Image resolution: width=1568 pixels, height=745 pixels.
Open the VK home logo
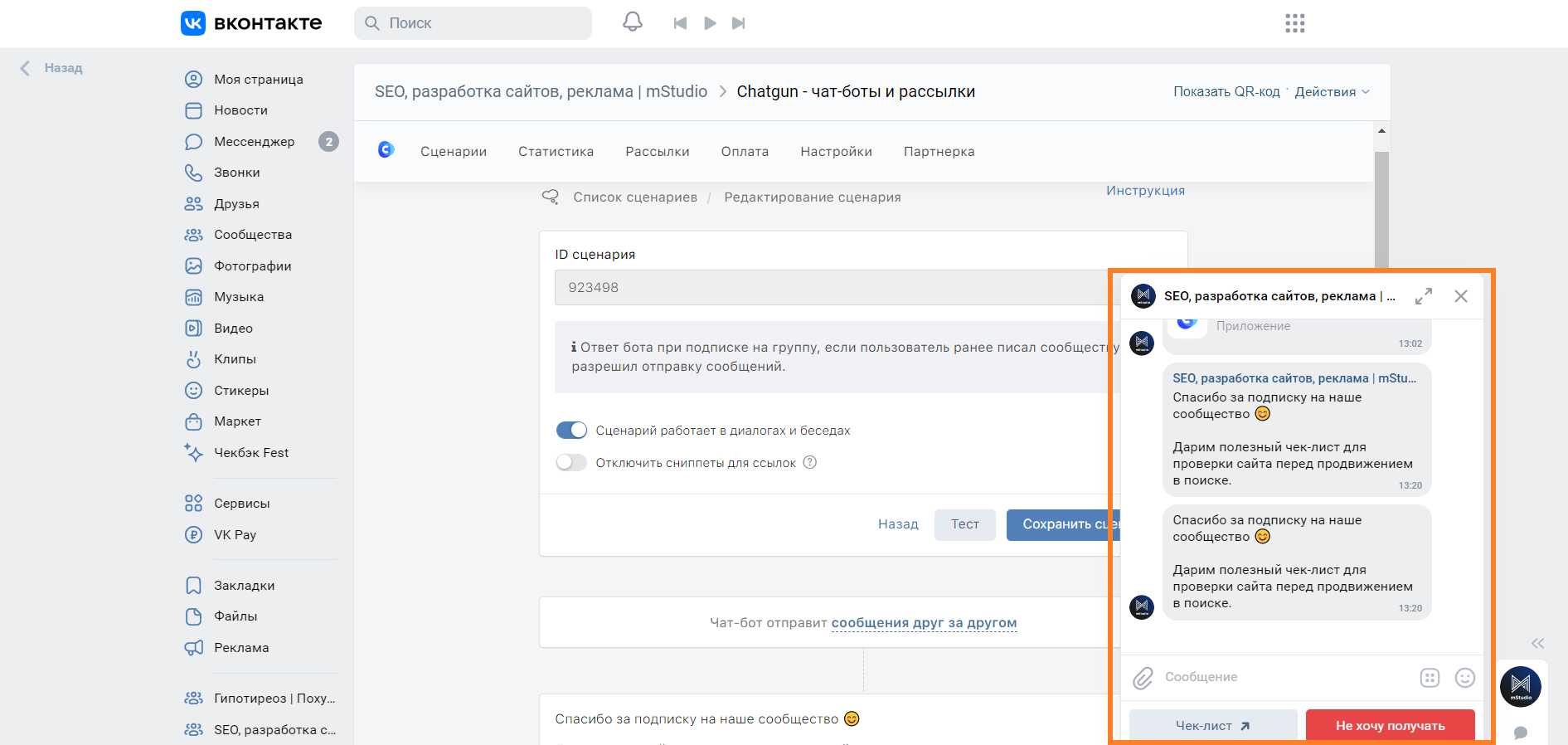click(251, 23)
